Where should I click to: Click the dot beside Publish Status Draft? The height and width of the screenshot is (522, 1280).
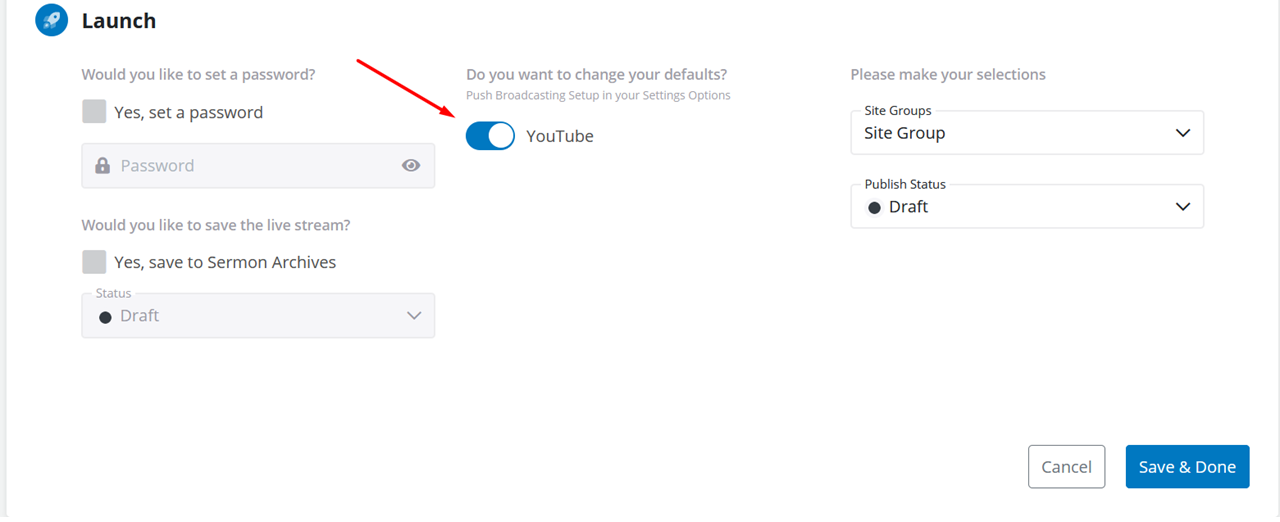pyautogui.click(x=874, y=208)
